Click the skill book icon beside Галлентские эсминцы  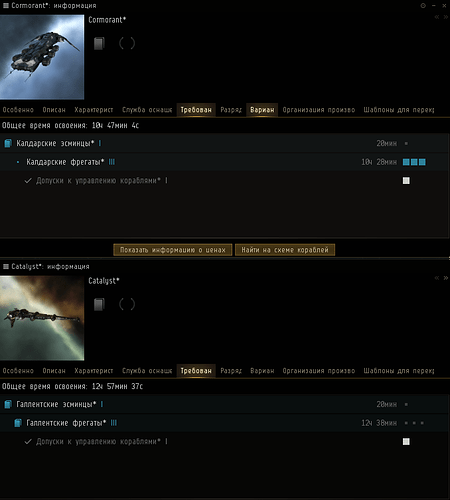tap(8, 404)
